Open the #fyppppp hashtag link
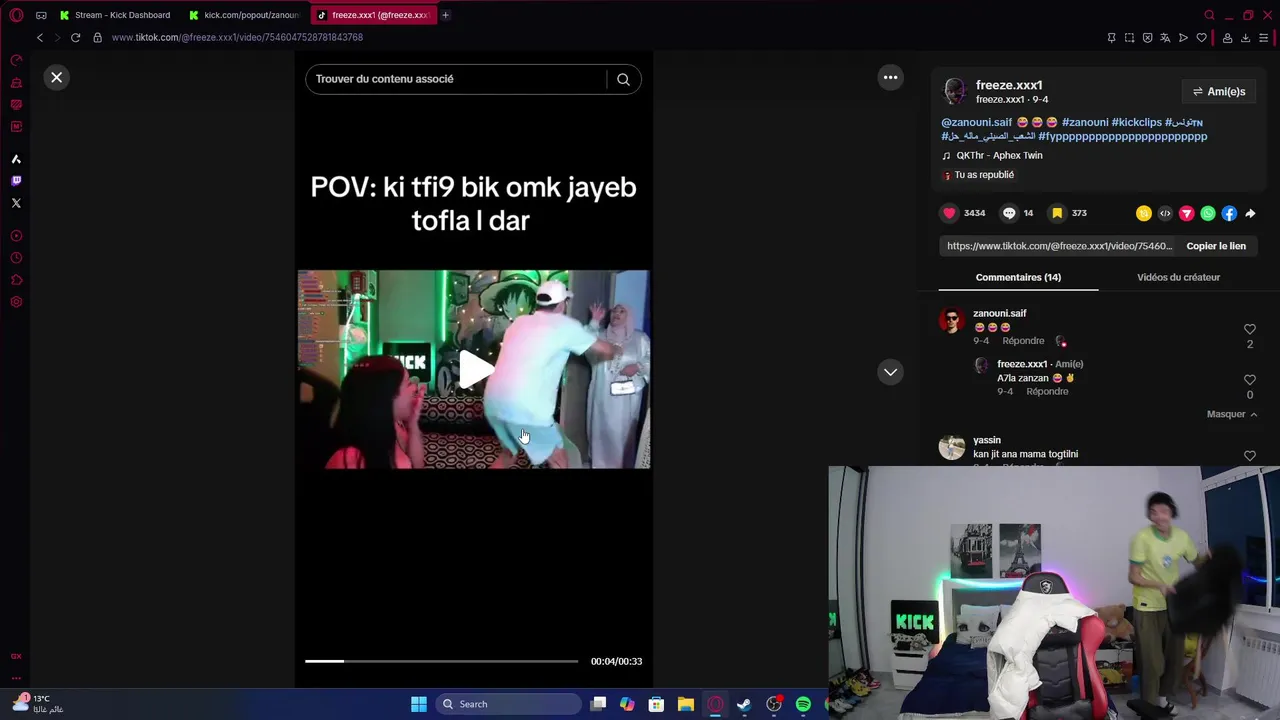1280x720 pixels. tap(1122, 136)
